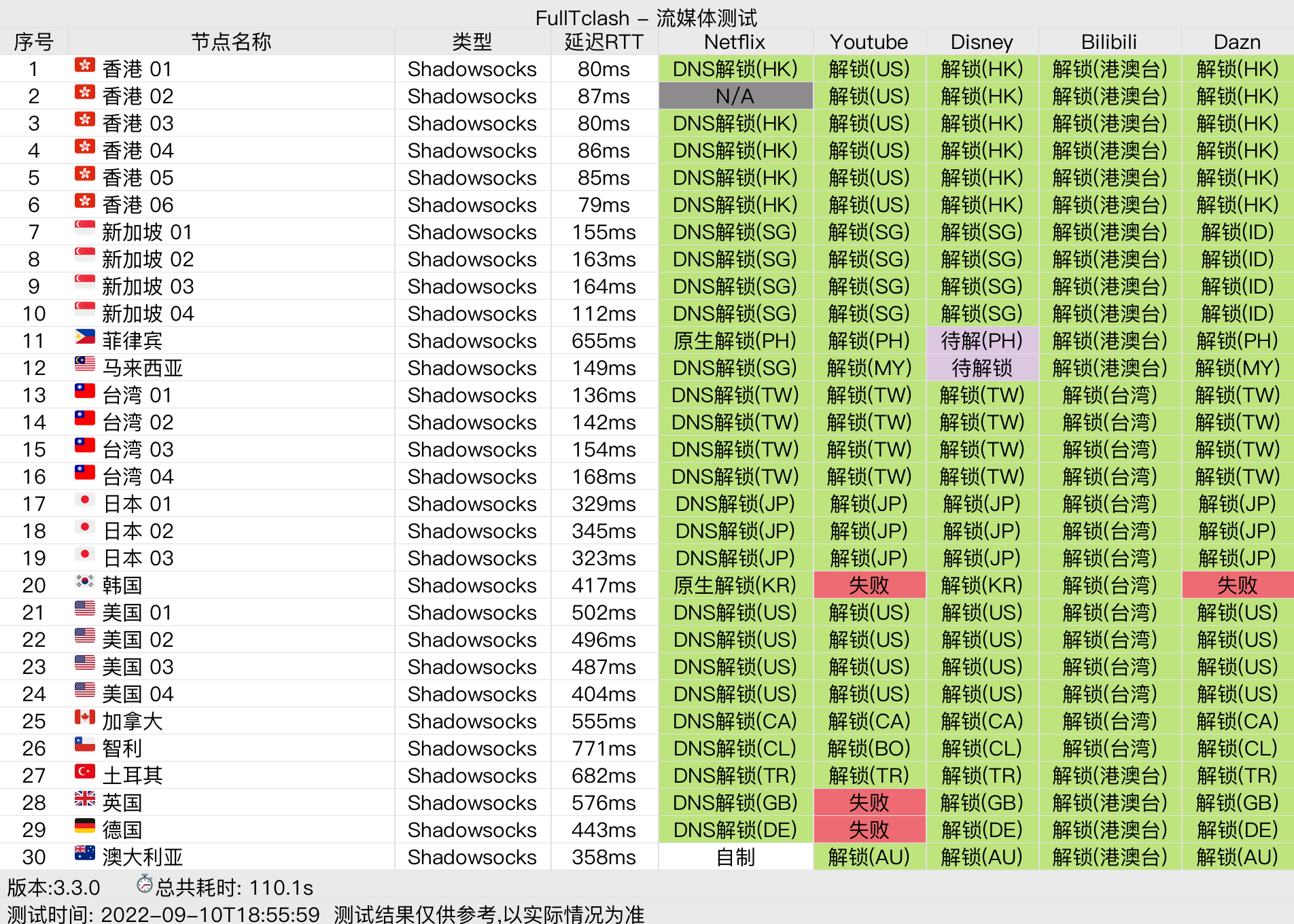Click the Japan flag icon beside 日本 01
The image size is (1294, 924).
[85, 500]
